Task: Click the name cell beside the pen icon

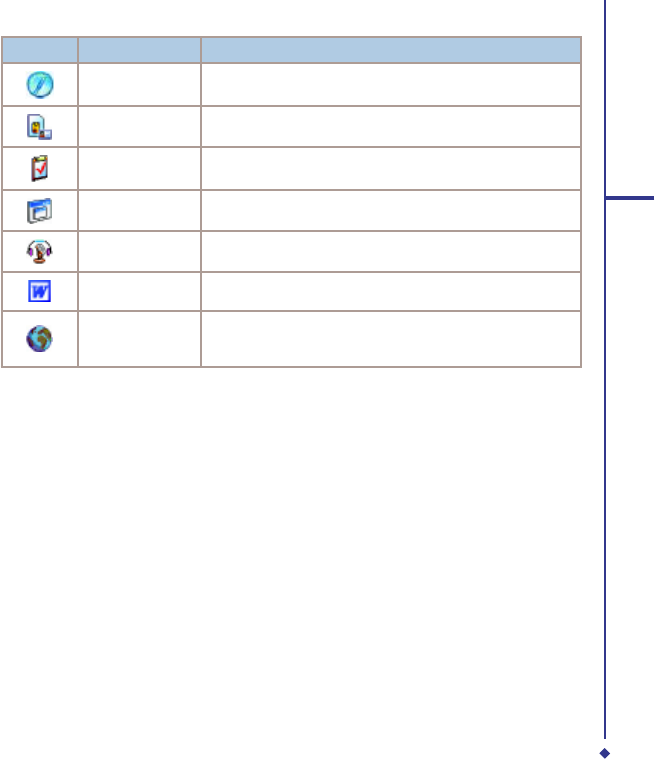Action: 139,85
